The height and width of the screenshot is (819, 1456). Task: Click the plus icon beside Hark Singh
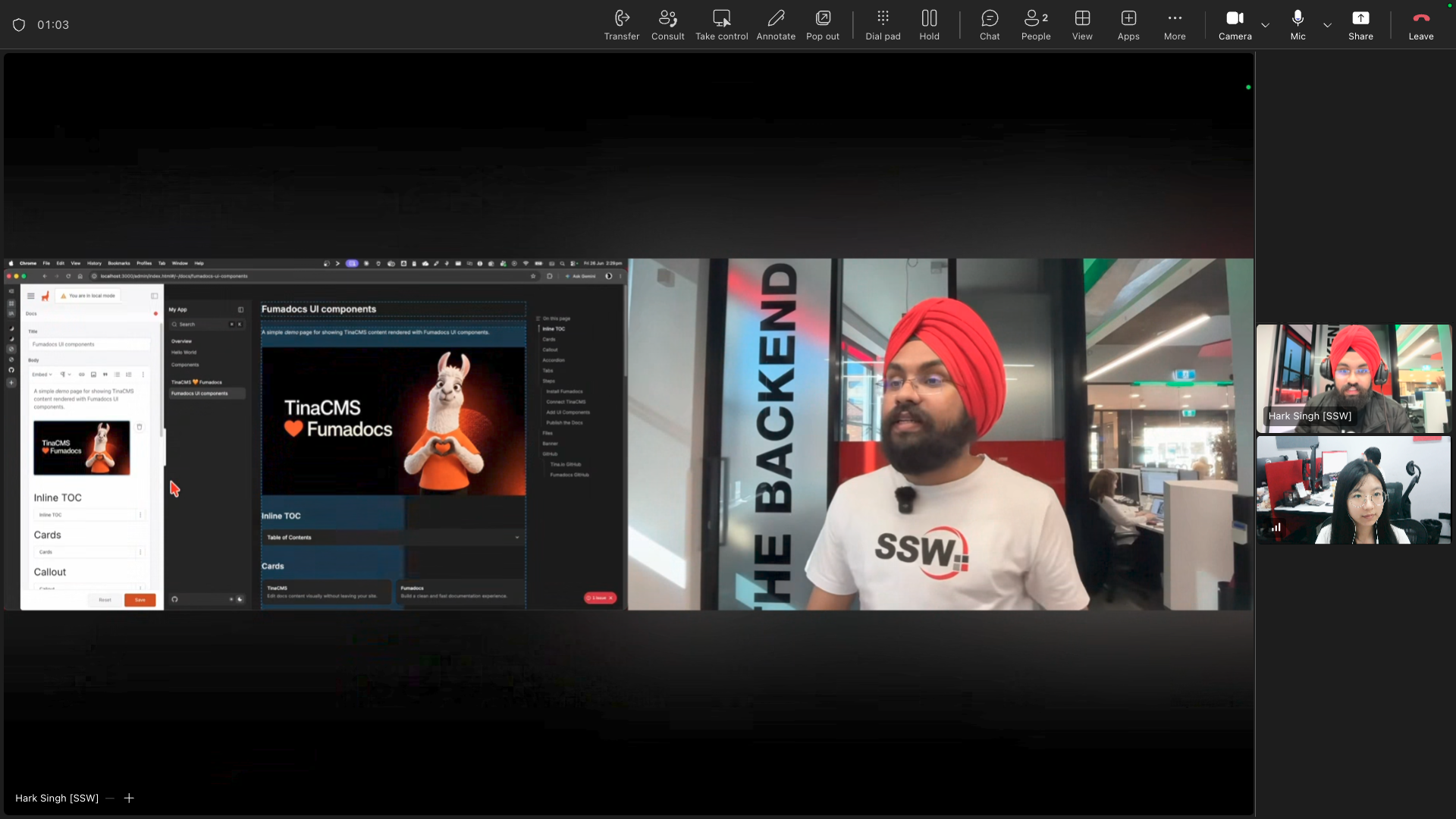[x=129, y=798]
